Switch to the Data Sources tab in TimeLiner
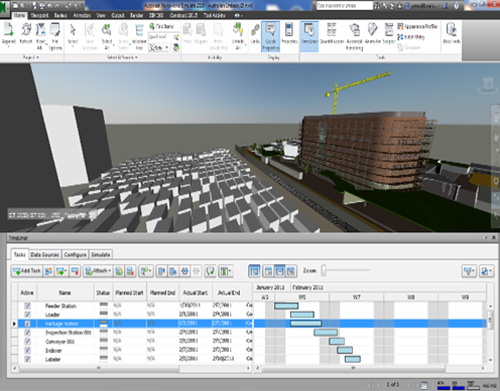 point(45,255)
